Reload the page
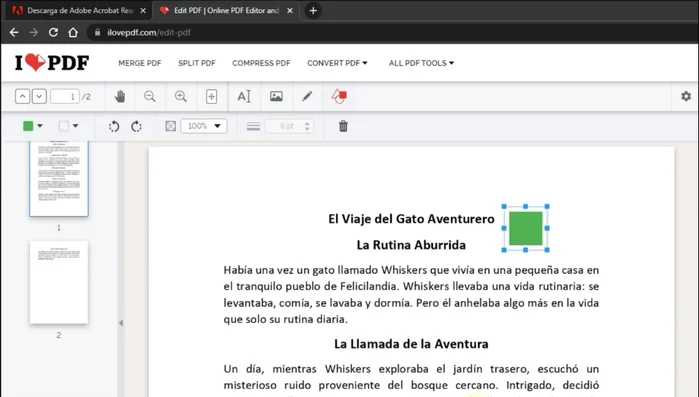The image size is (699, 397). [x=53, y=32]
